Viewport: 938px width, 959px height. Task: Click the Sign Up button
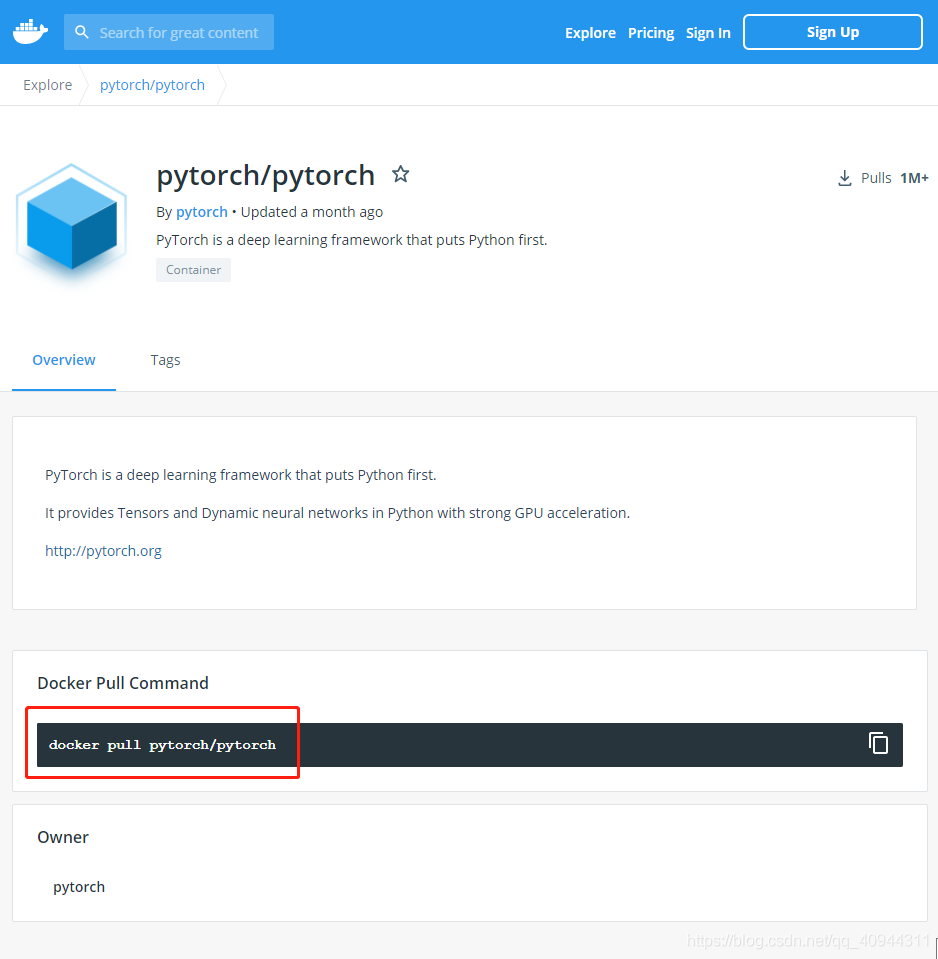coord(833,32)
